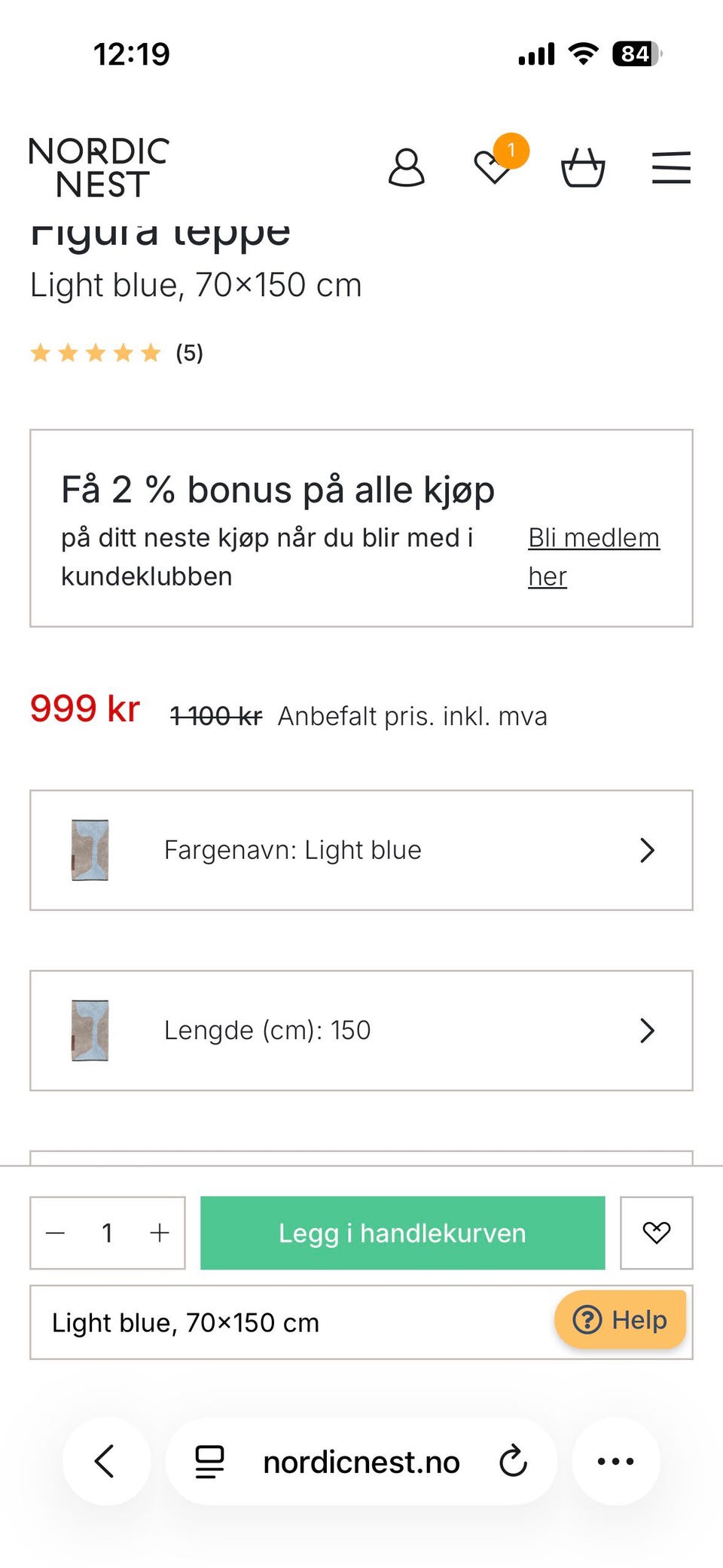Image resolution: width=723 pixels, height=1568 pixels.
Task: Tap the browser back arrow
Action: [105, 1461]
